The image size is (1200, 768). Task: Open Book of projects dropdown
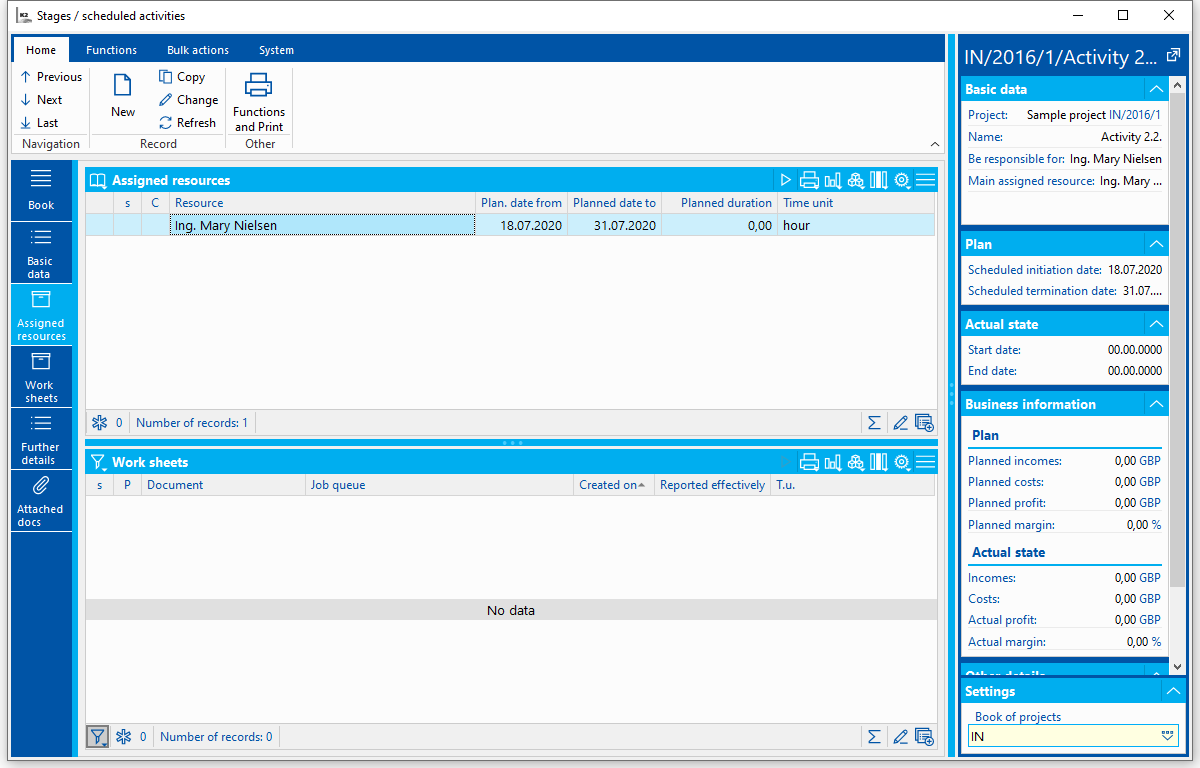(x=1167, y=736)
